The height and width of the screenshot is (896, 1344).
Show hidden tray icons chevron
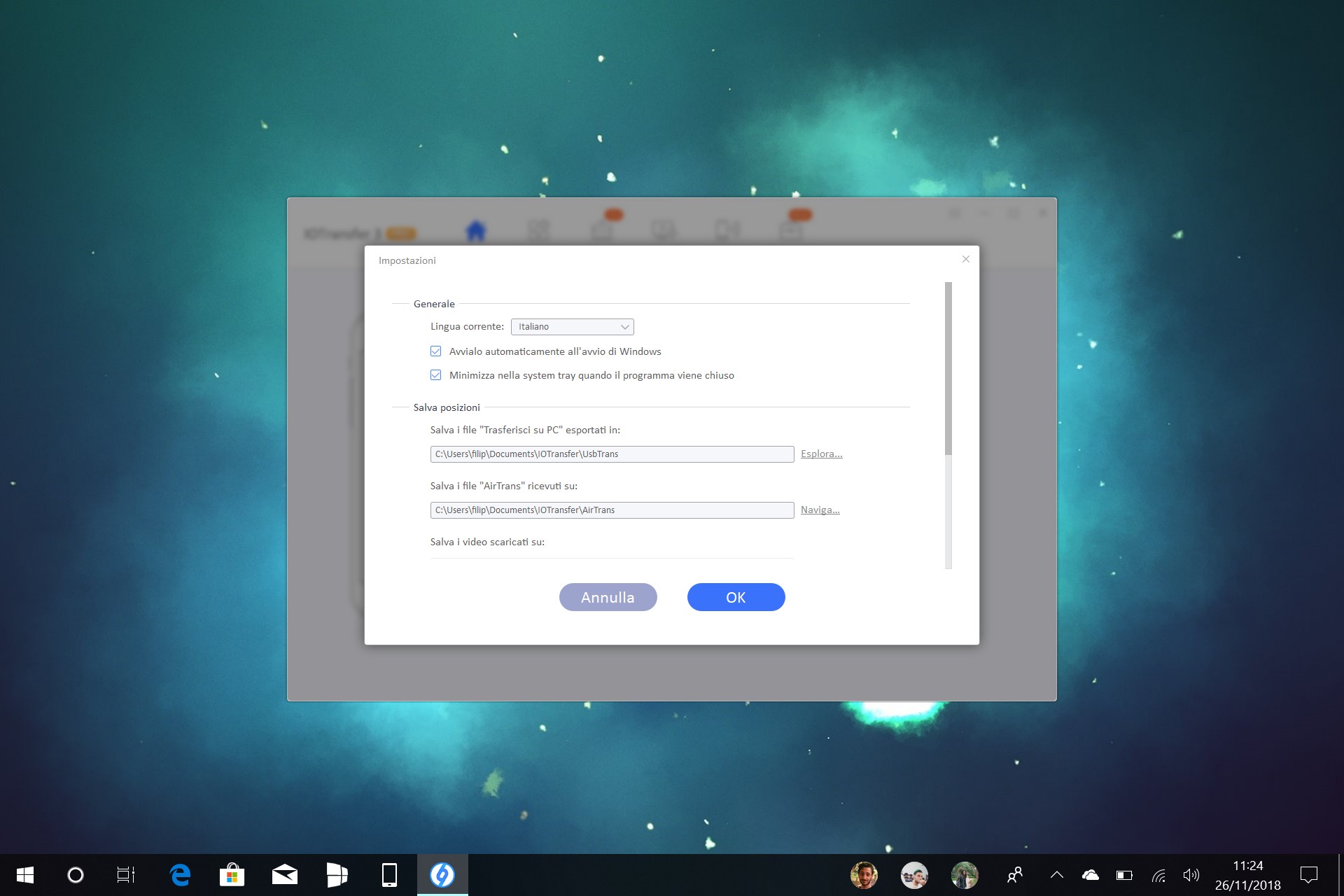point(1057,875)
